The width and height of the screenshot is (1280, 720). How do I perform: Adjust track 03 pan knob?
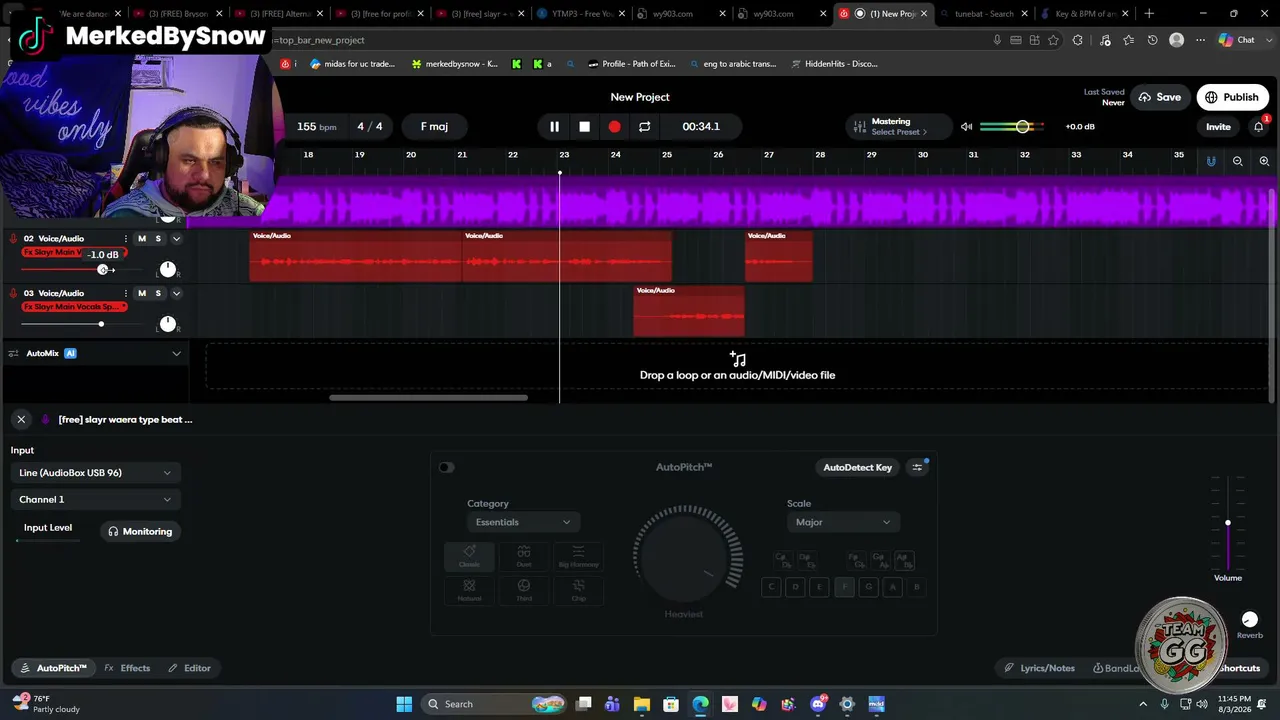(x=168, y=324)
